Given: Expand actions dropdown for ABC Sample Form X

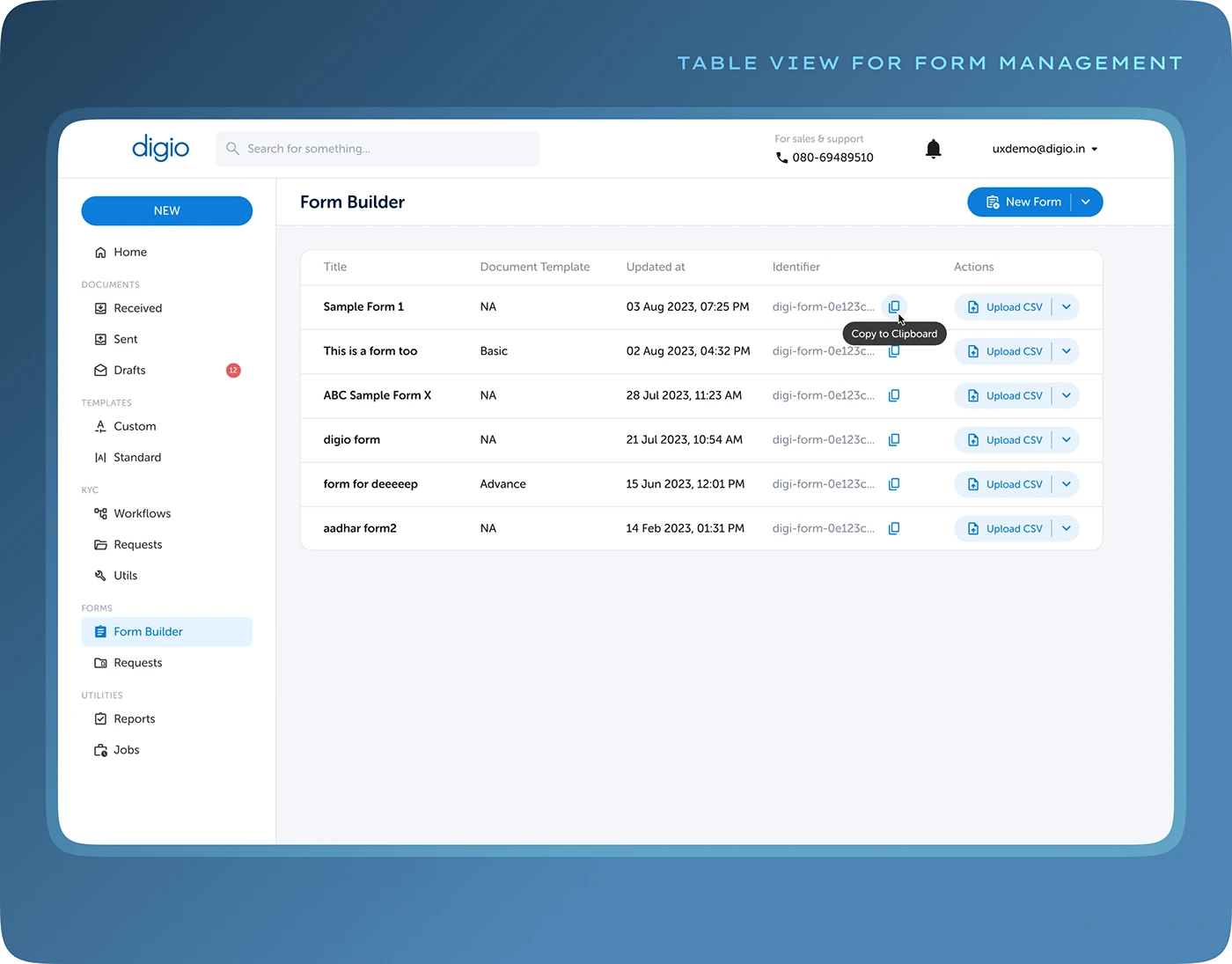Looking at the screenshot, I should [x=1066, y=395].
